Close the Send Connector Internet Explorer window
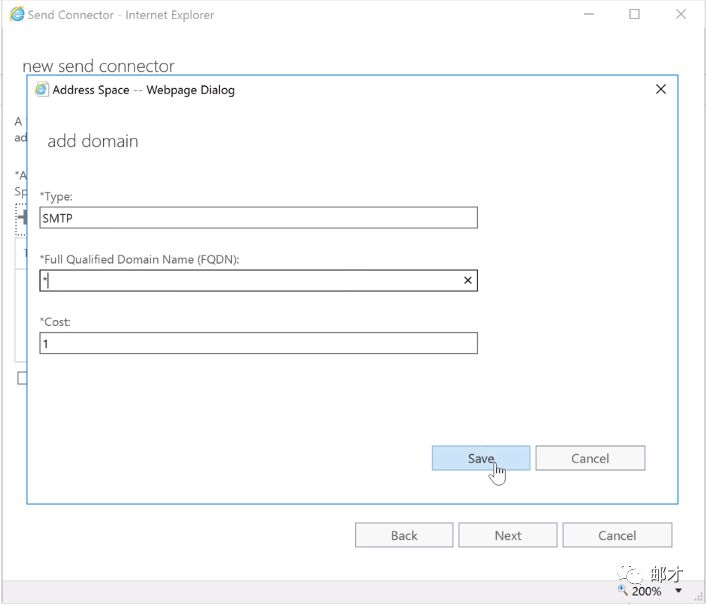The image size is (706, 605). click(x=680, y=15)
